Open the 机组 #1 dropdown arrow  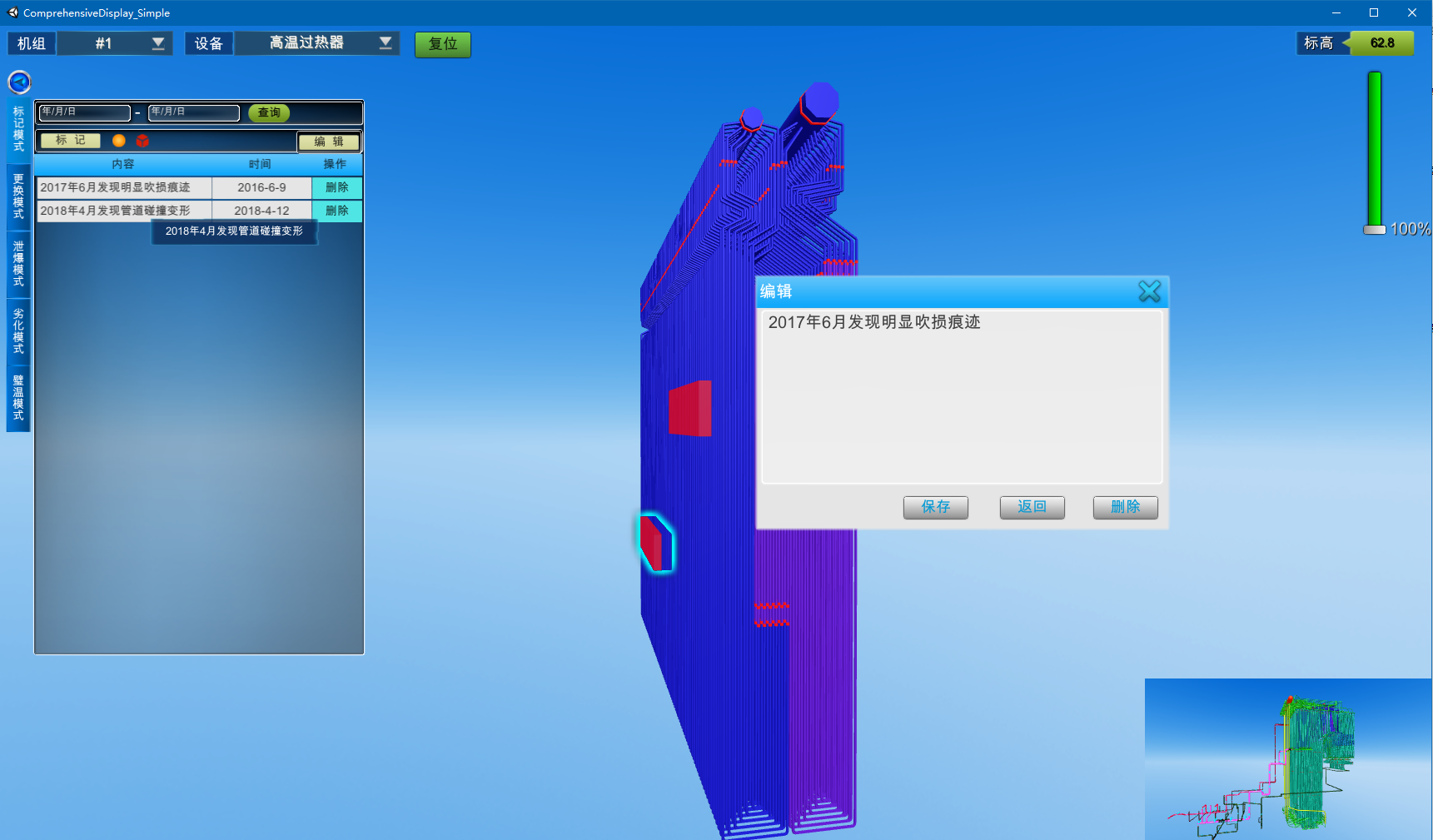coord(158,43)
